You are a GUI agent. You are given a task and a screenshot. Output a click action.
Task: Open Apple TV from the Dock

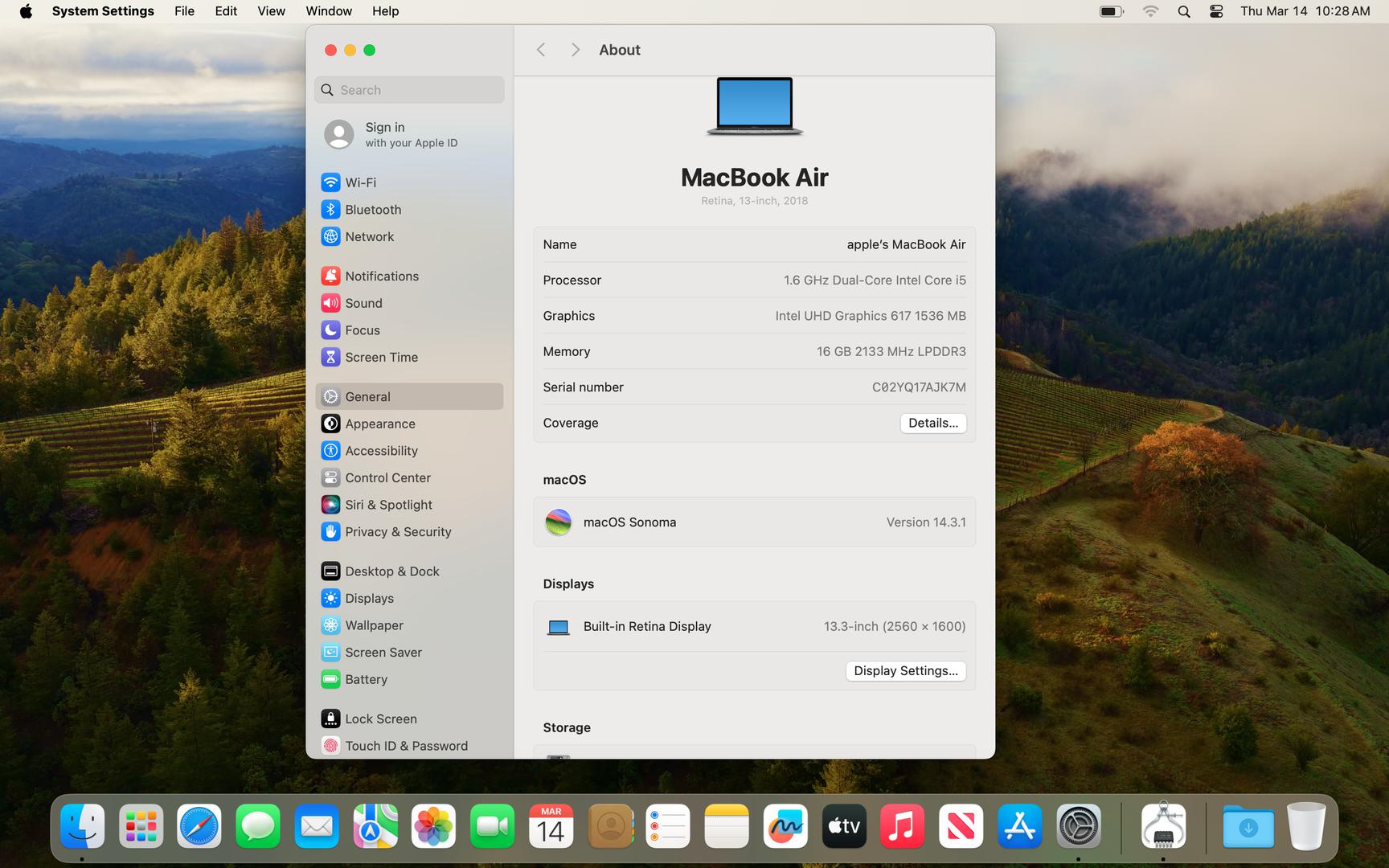click(x=844, y=826)
